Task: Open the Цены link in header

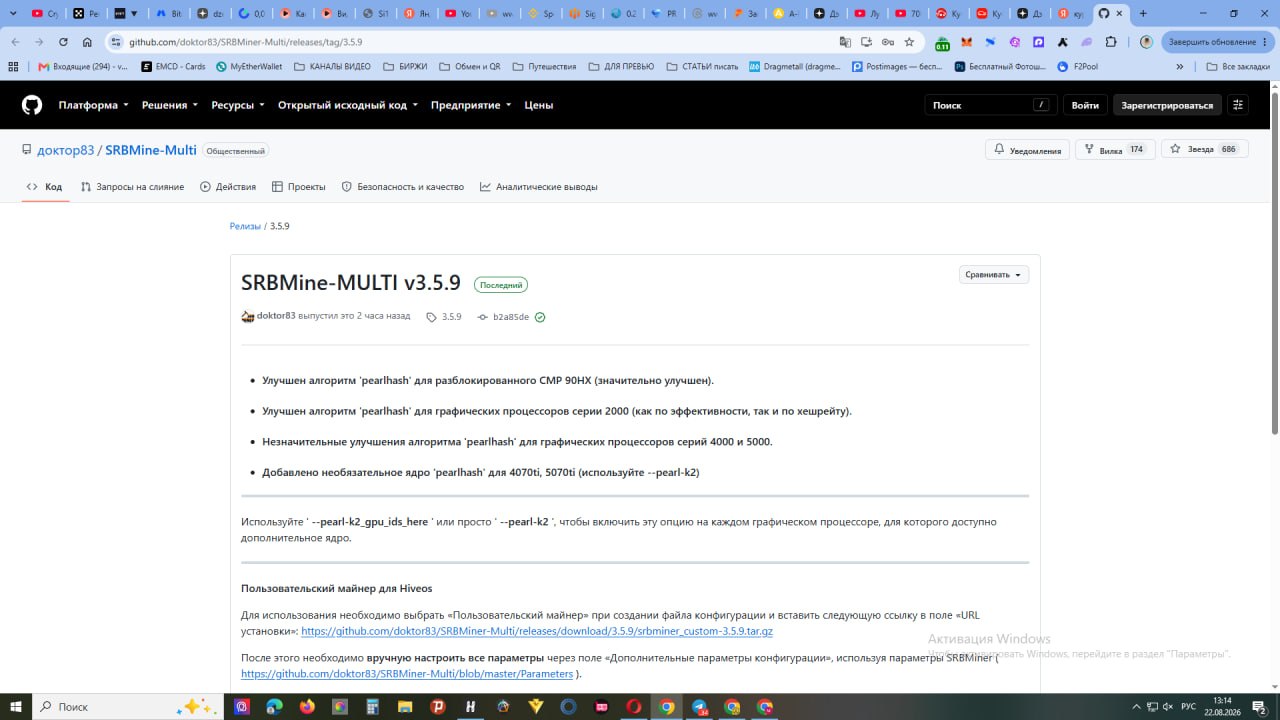Action: click(538, 105)
